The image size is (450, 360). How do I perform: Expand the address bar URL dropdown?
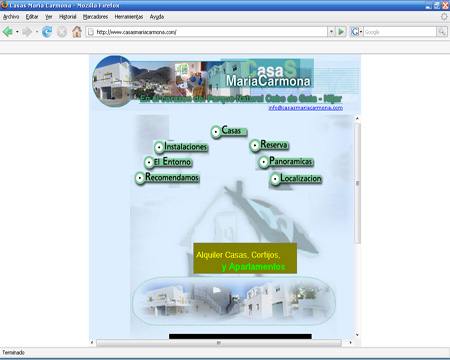click(x=331, y=32)
